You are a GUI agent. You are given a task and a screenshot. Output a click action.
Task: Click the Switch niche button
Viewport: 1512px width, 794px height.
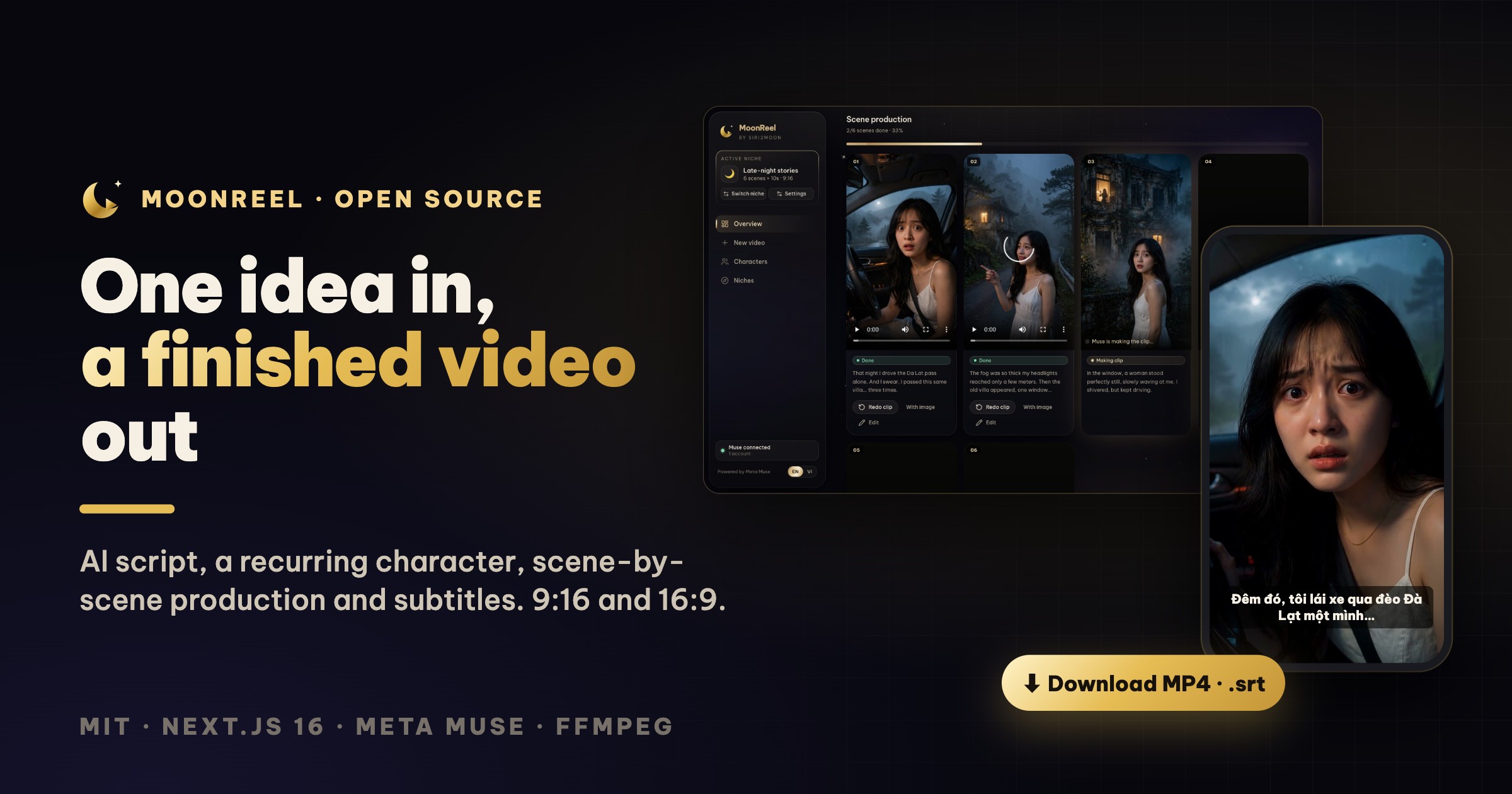click(743, 193)
